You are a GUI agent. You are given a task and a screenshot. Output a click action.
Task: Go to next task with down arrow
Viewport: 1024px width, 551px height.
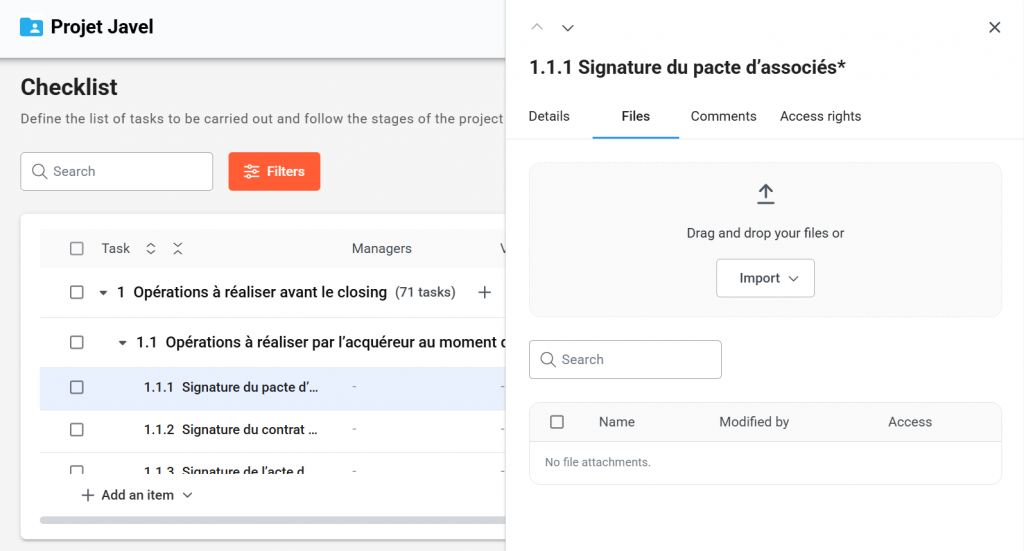pos(568,28)
